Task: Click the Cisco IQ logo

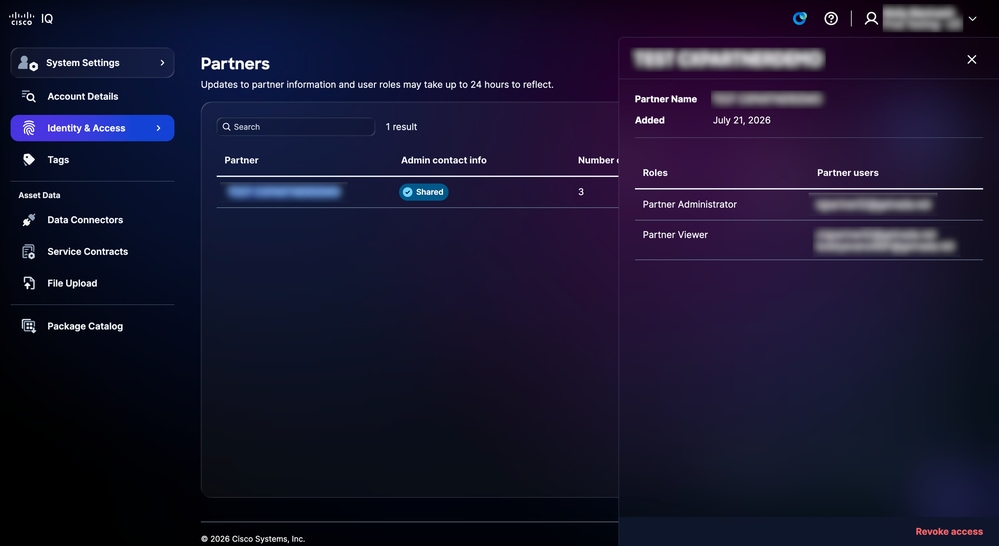Action: pyautogui.click(x=31, y=18)
